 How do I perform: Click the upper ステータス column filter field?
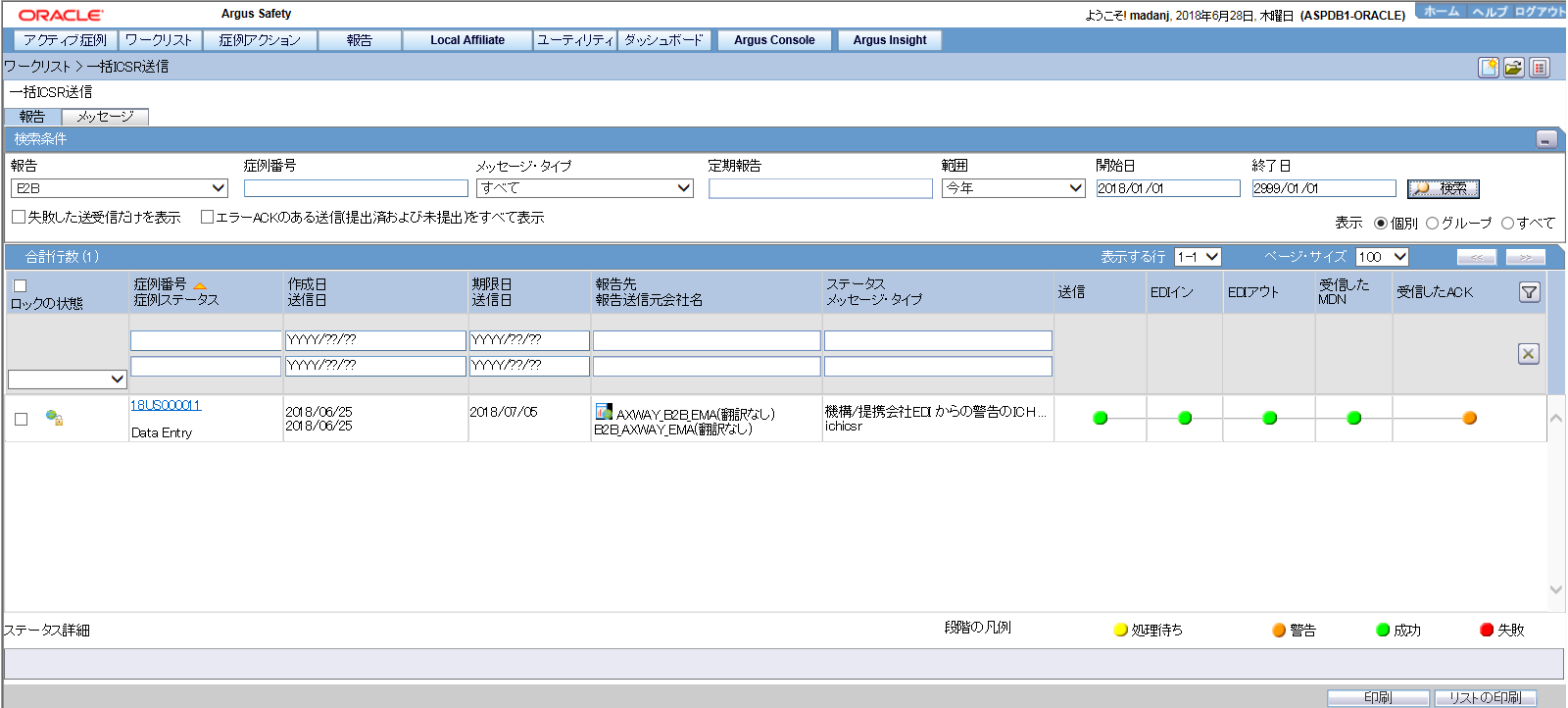938,340
